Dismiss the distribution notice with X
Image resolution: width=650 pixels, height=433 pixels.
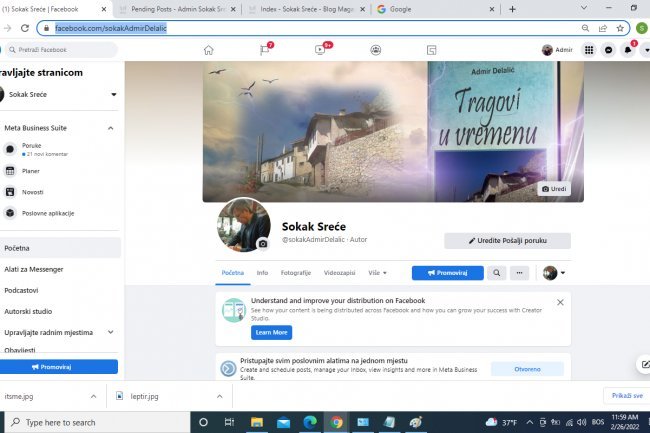pos(560,302)
